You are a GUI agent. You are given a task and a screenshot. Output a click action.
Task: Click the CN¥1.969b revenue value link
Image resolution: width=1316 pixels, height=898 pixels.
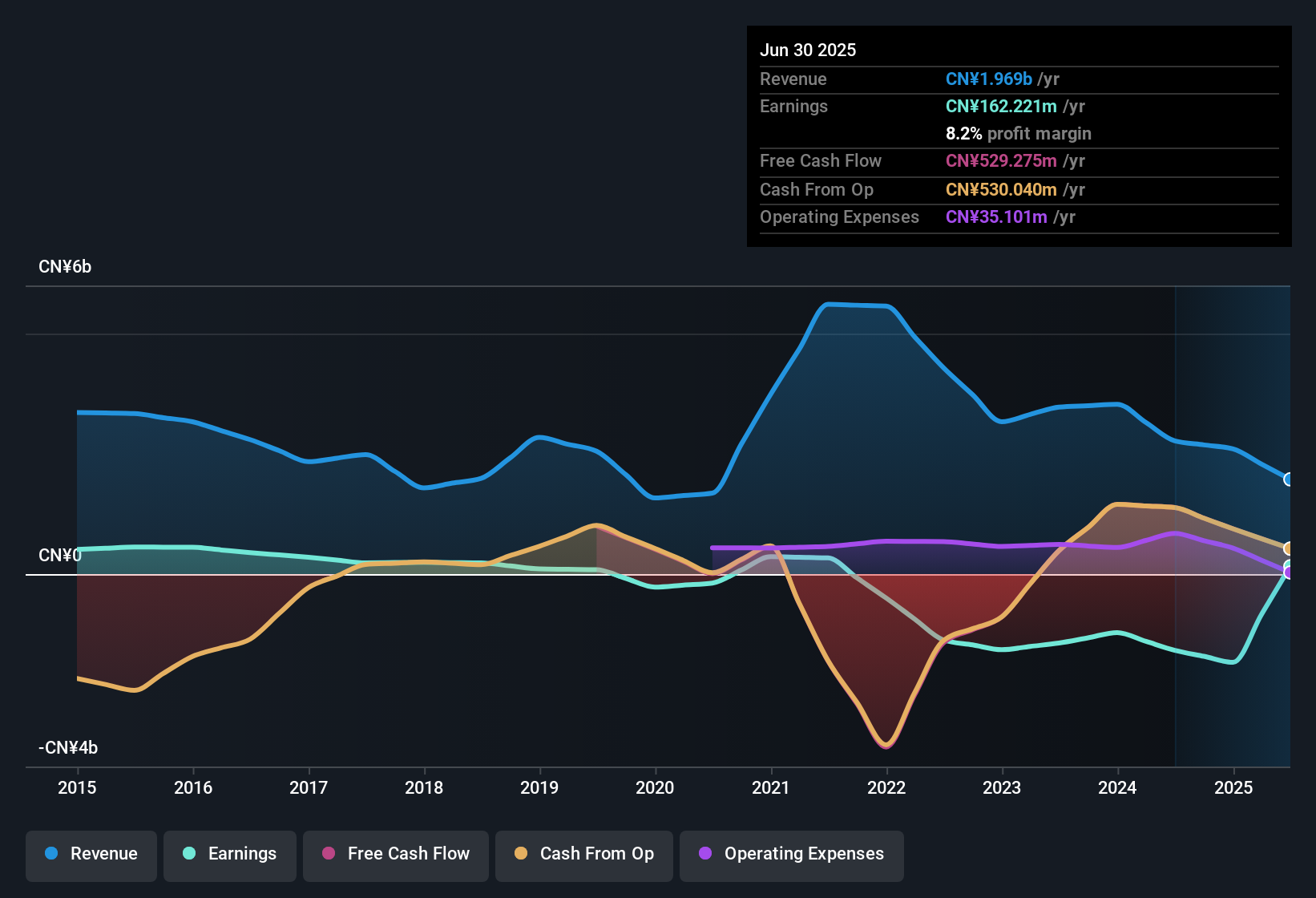(988, 79)
